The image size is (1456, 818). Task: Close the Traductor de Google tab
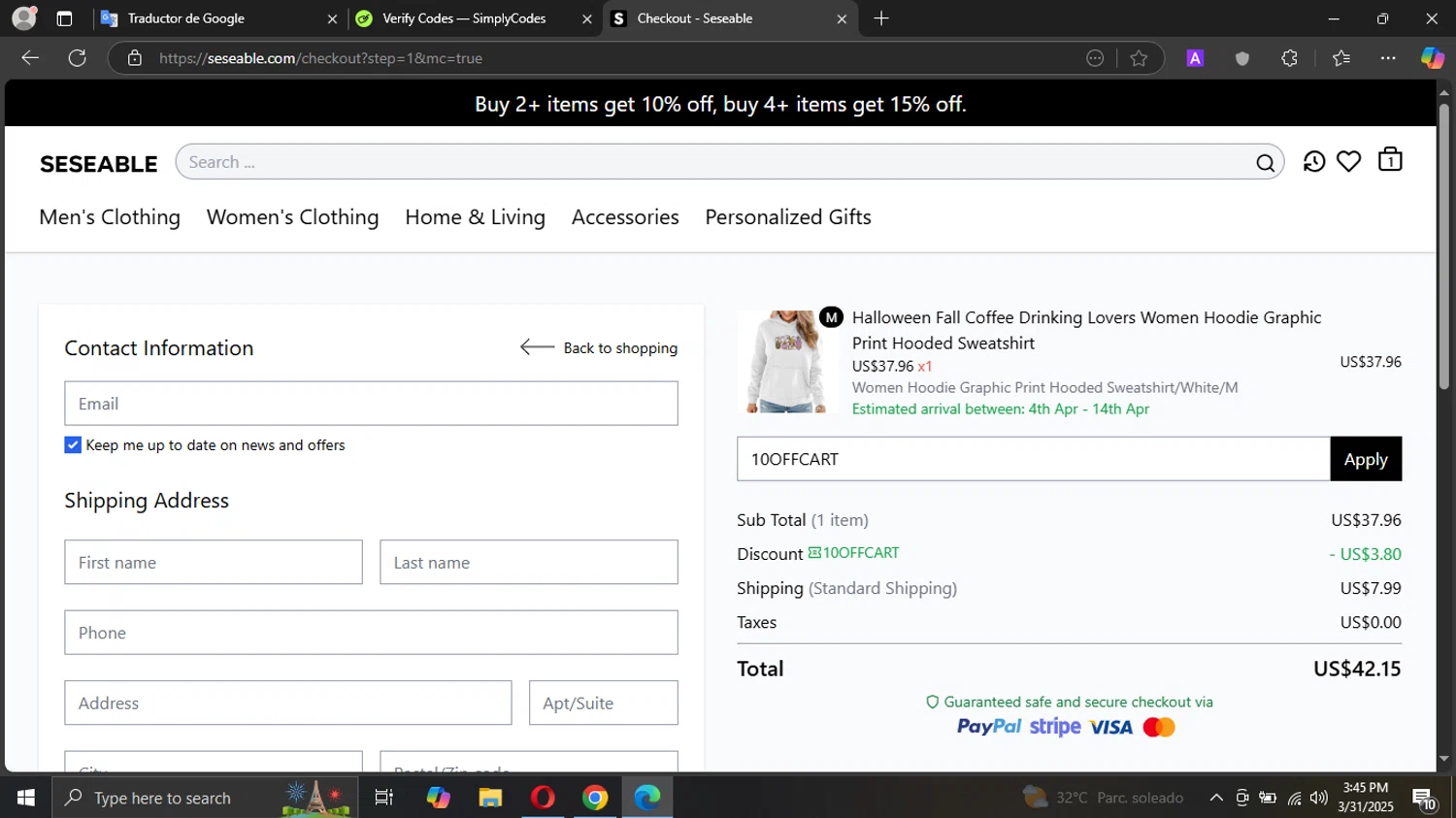coord(332,18)
